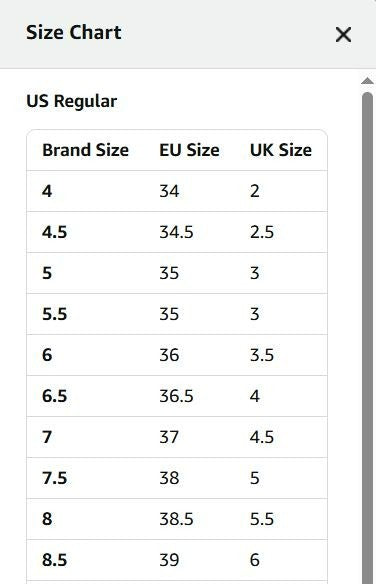Select the UK Size column header
Viewport: 376px width, 584px height.
point(281,150)
